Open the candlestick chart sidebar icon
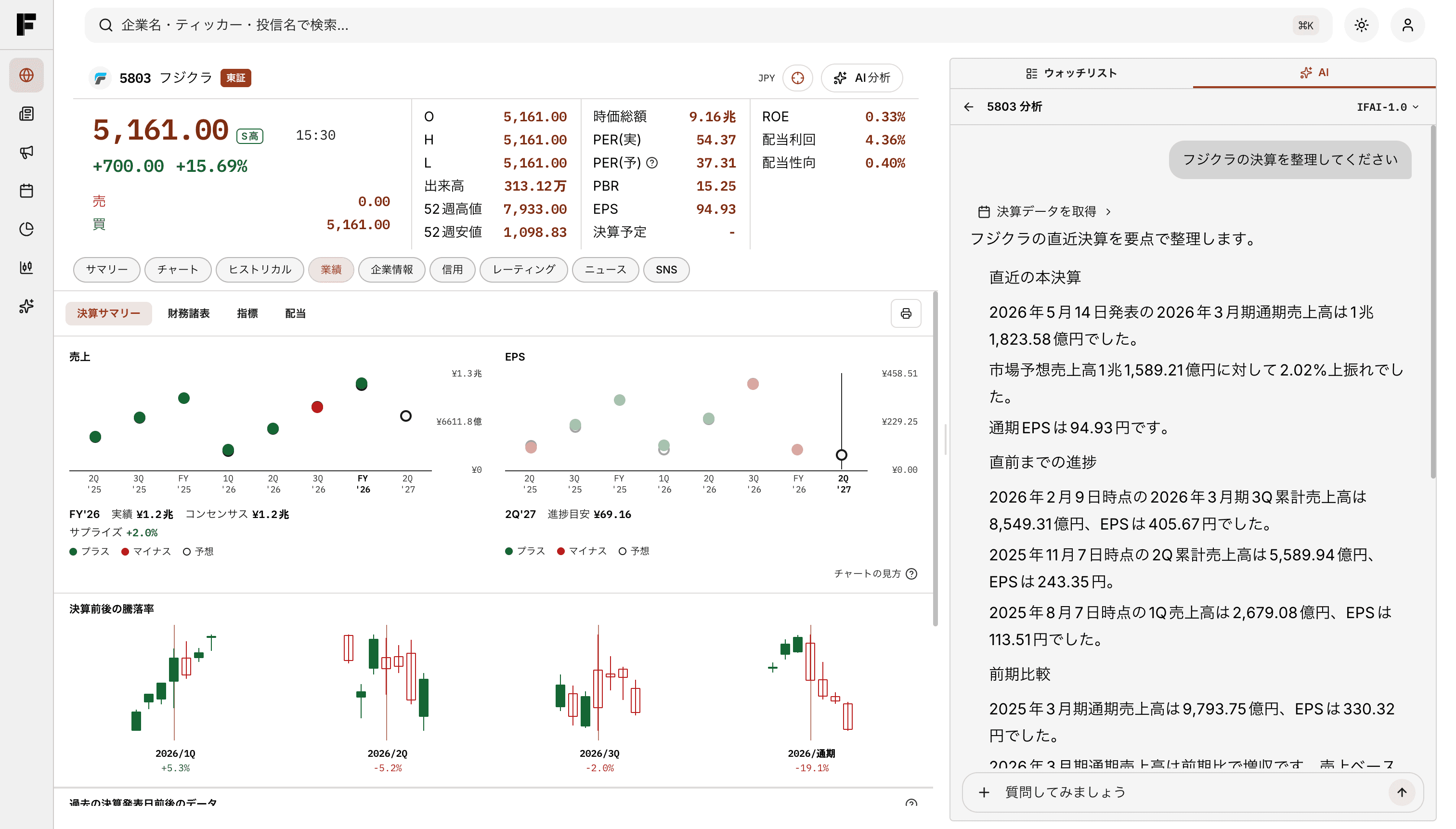 (x=26, y=268)
